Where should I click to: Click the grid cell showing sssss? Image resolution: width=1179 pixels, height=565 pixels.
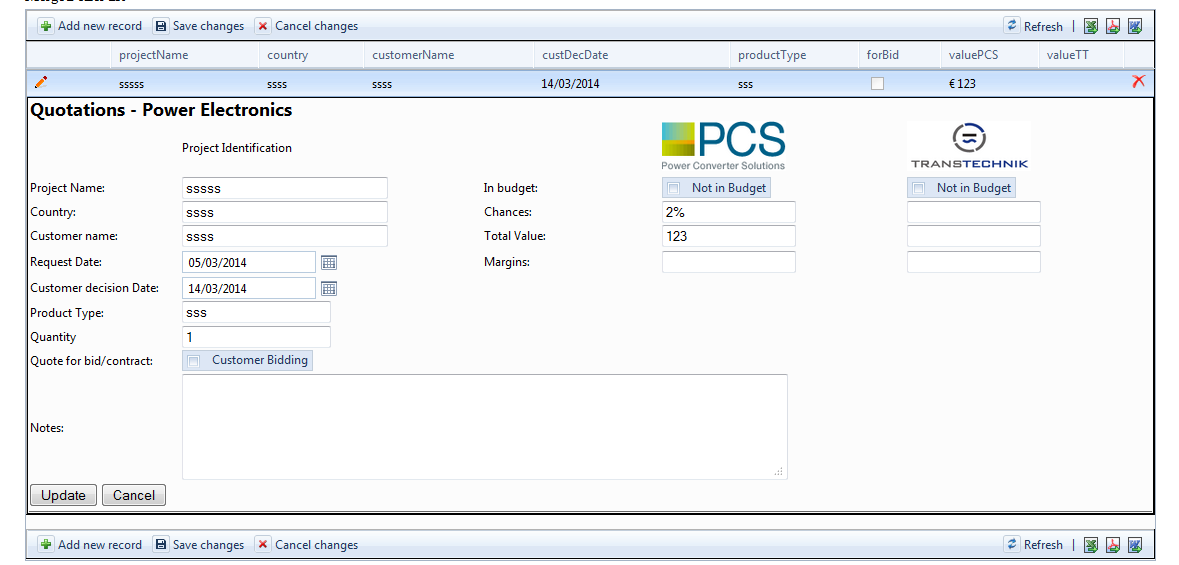131,84
